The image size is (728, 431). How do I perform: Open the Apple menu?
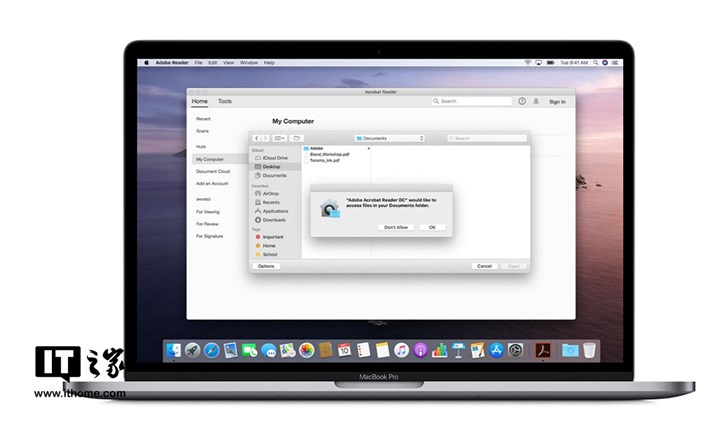coord(146,63)
